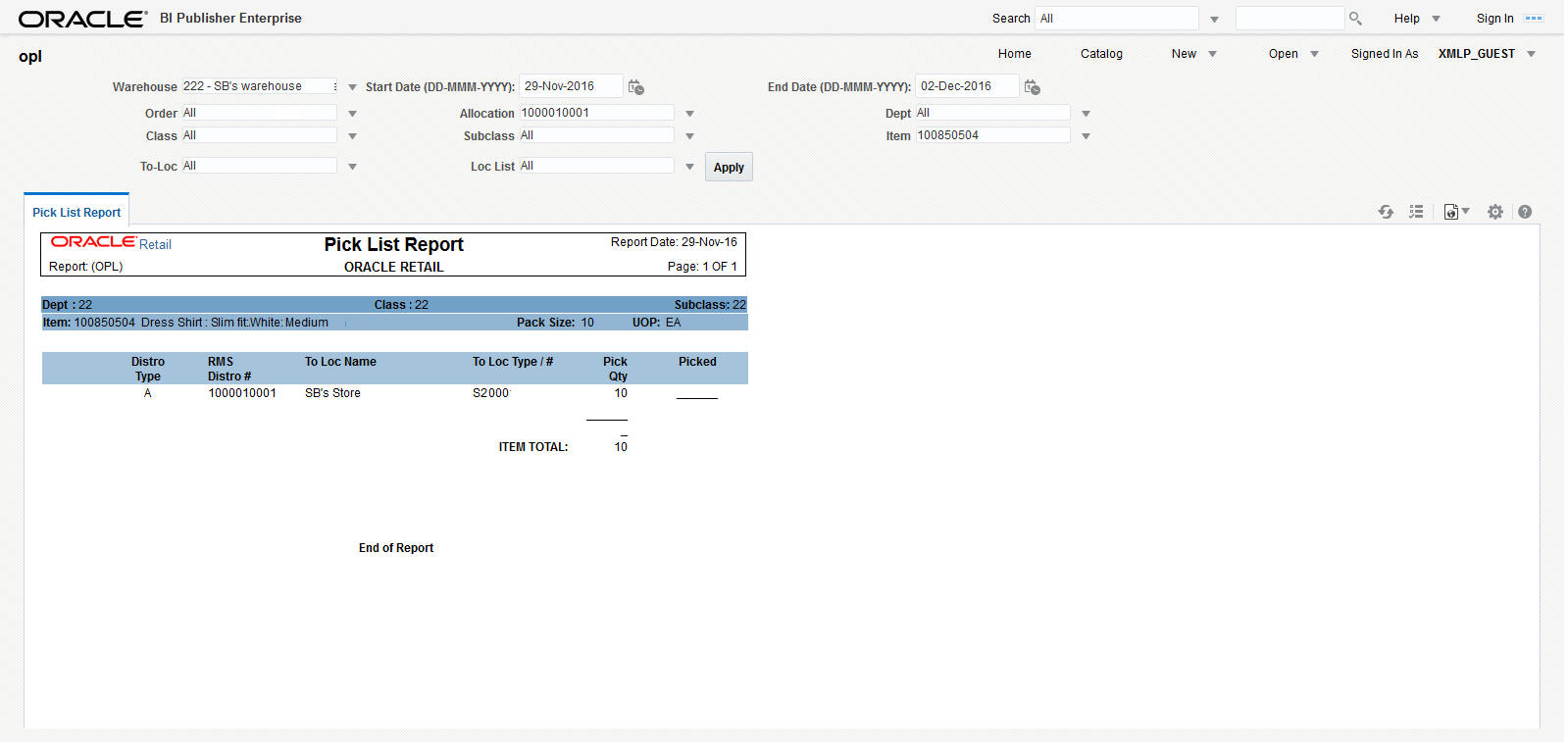The width and height of the screenshot is (1568, 754).
Task: Click the report help question mark icon
Action: click(1525, 212)
